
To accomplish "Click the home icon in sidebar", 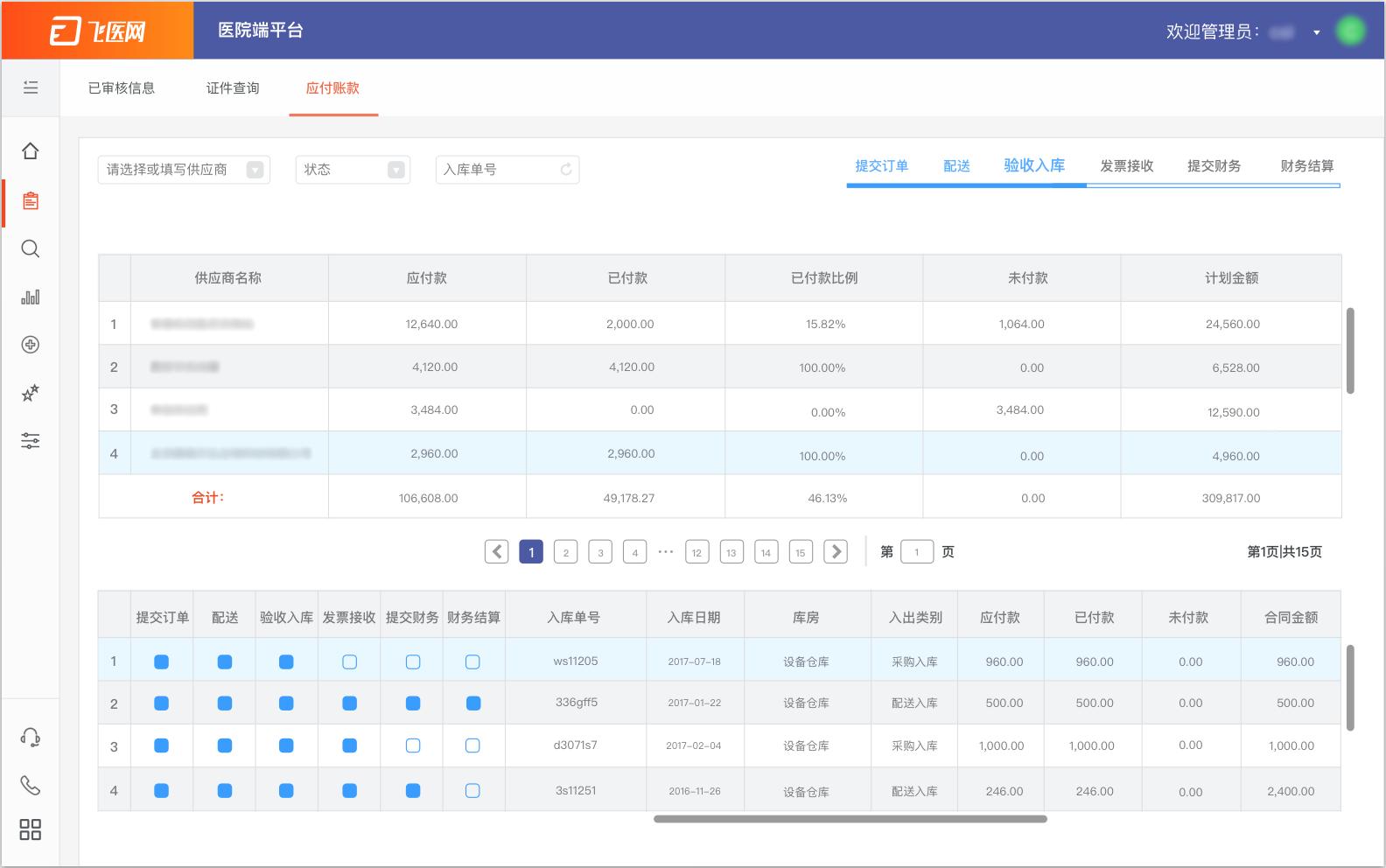I will [30, 151].
